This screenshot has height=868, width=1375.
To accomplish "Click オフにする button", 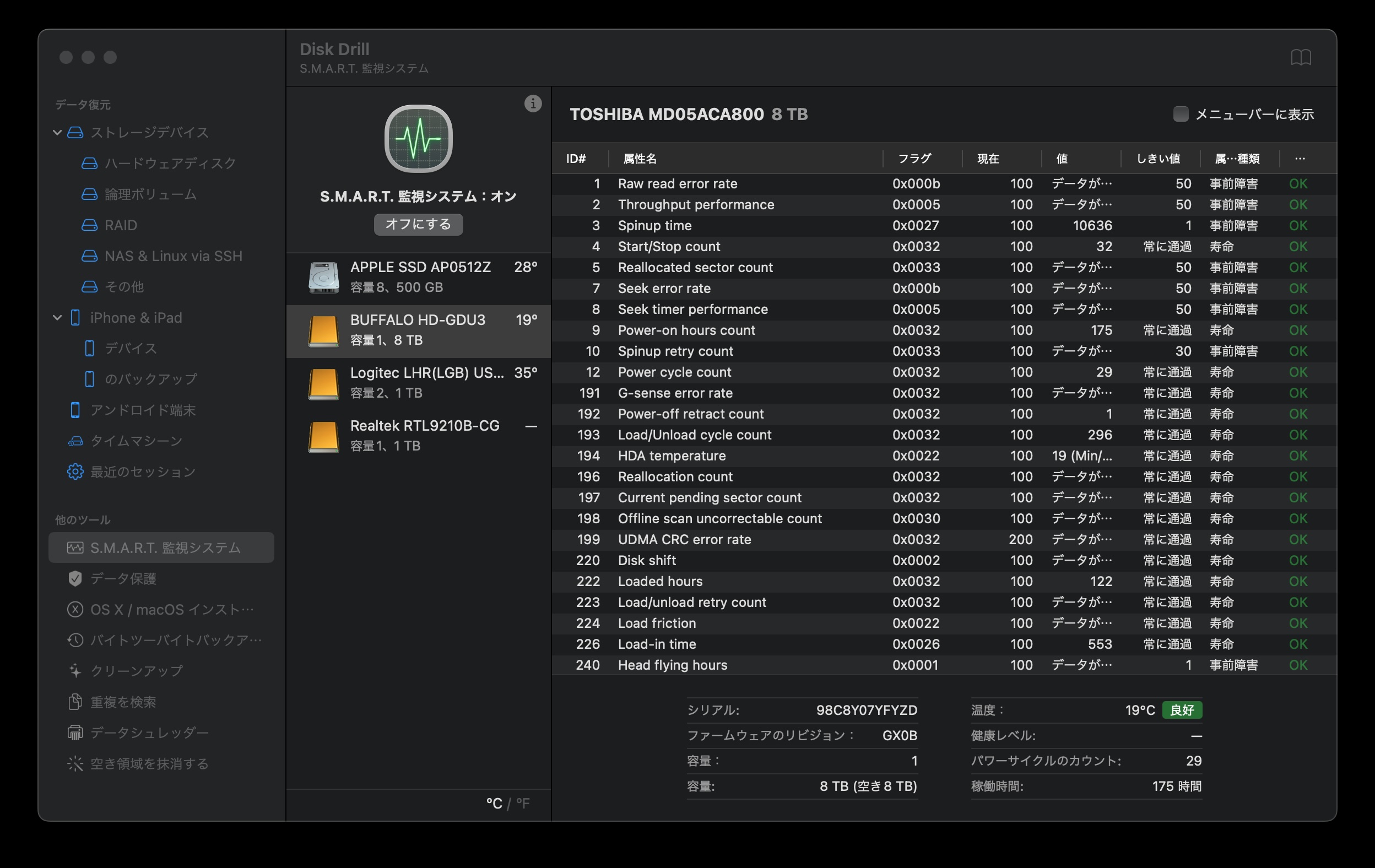I will point(419,224).
